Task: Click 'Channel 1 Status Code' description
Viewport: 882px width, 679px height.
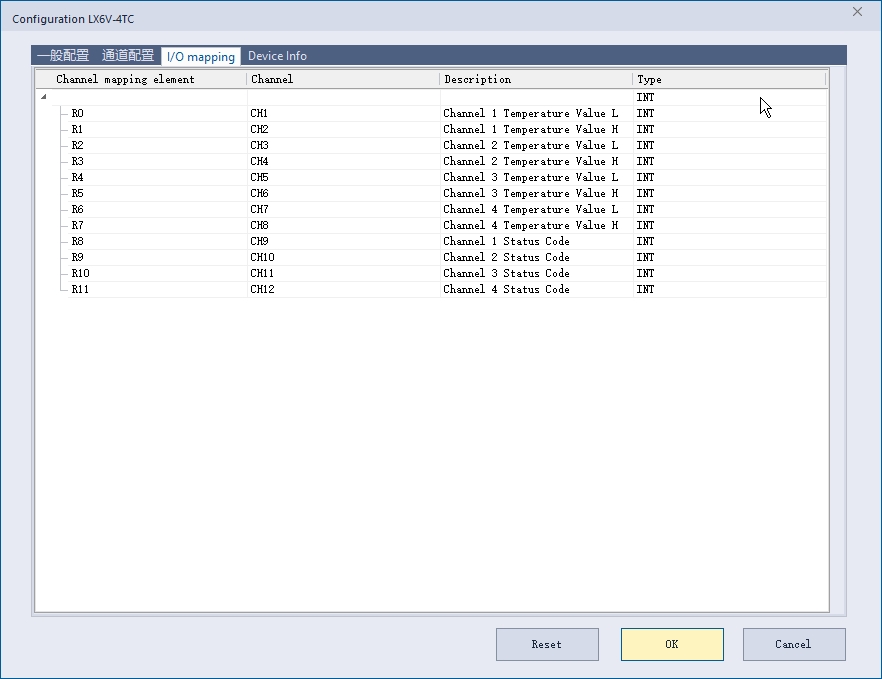Action: coord(506,241)
